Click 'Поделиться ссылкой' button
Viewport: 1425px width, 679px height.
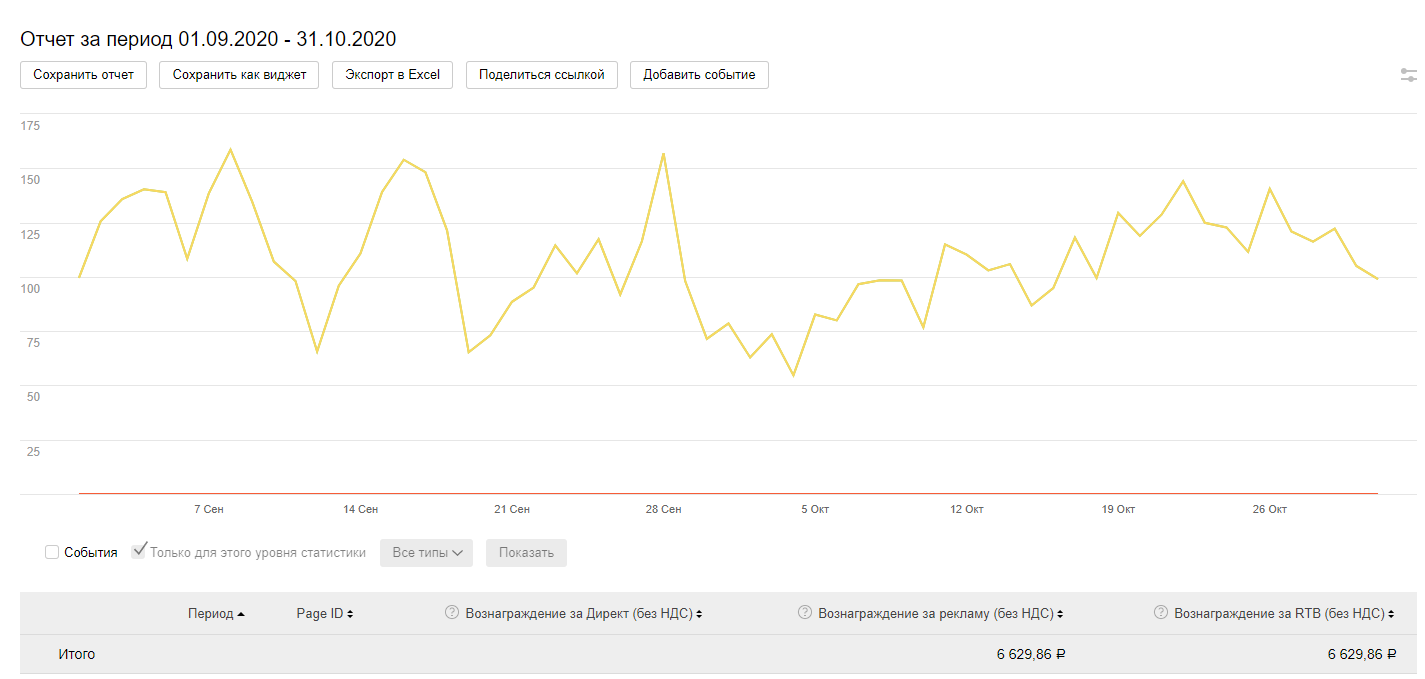pyautogui.click(x=541, y=75)
